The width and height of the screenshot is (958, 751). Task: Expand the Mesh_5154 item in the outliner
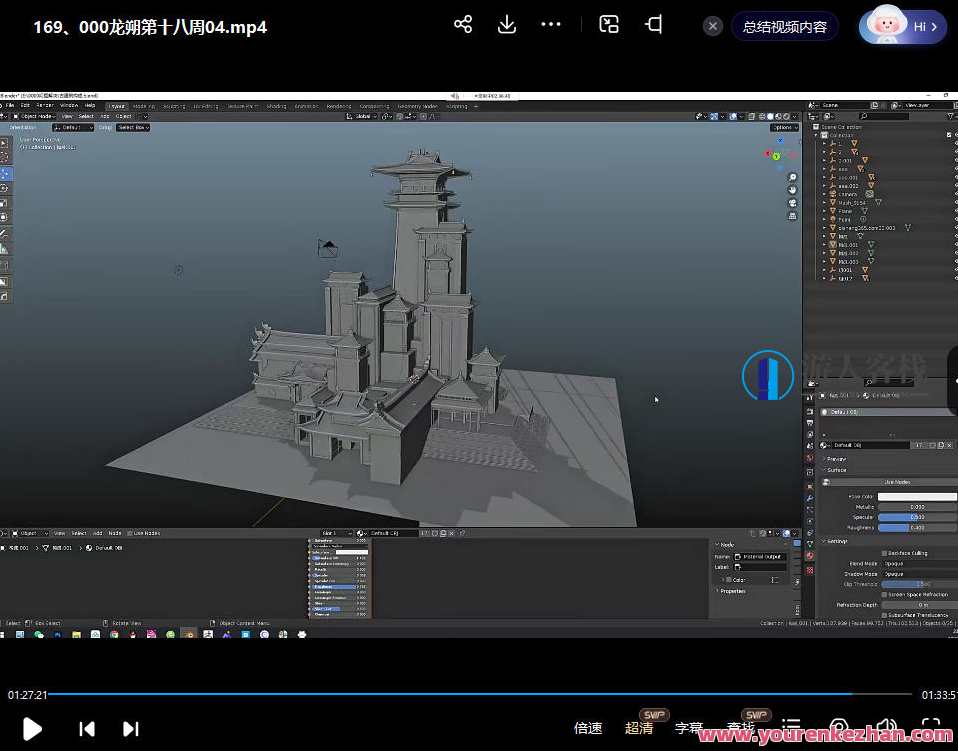click(824, 201)
